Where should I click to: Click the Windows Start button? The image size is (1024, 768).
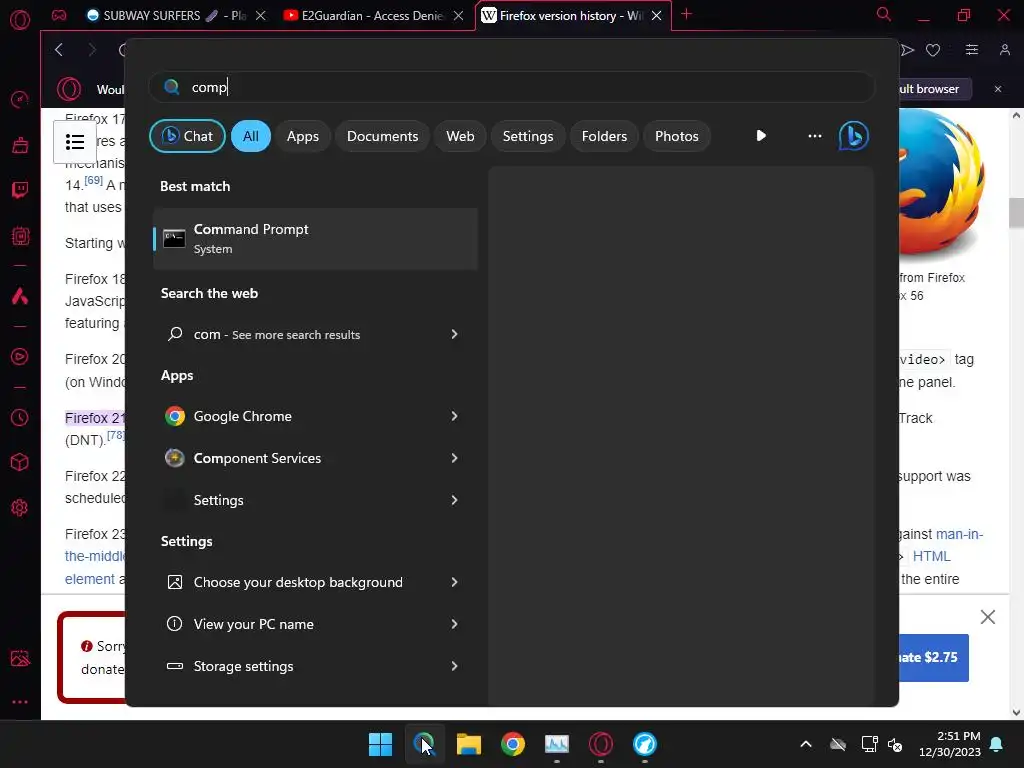tap(380, 744)
